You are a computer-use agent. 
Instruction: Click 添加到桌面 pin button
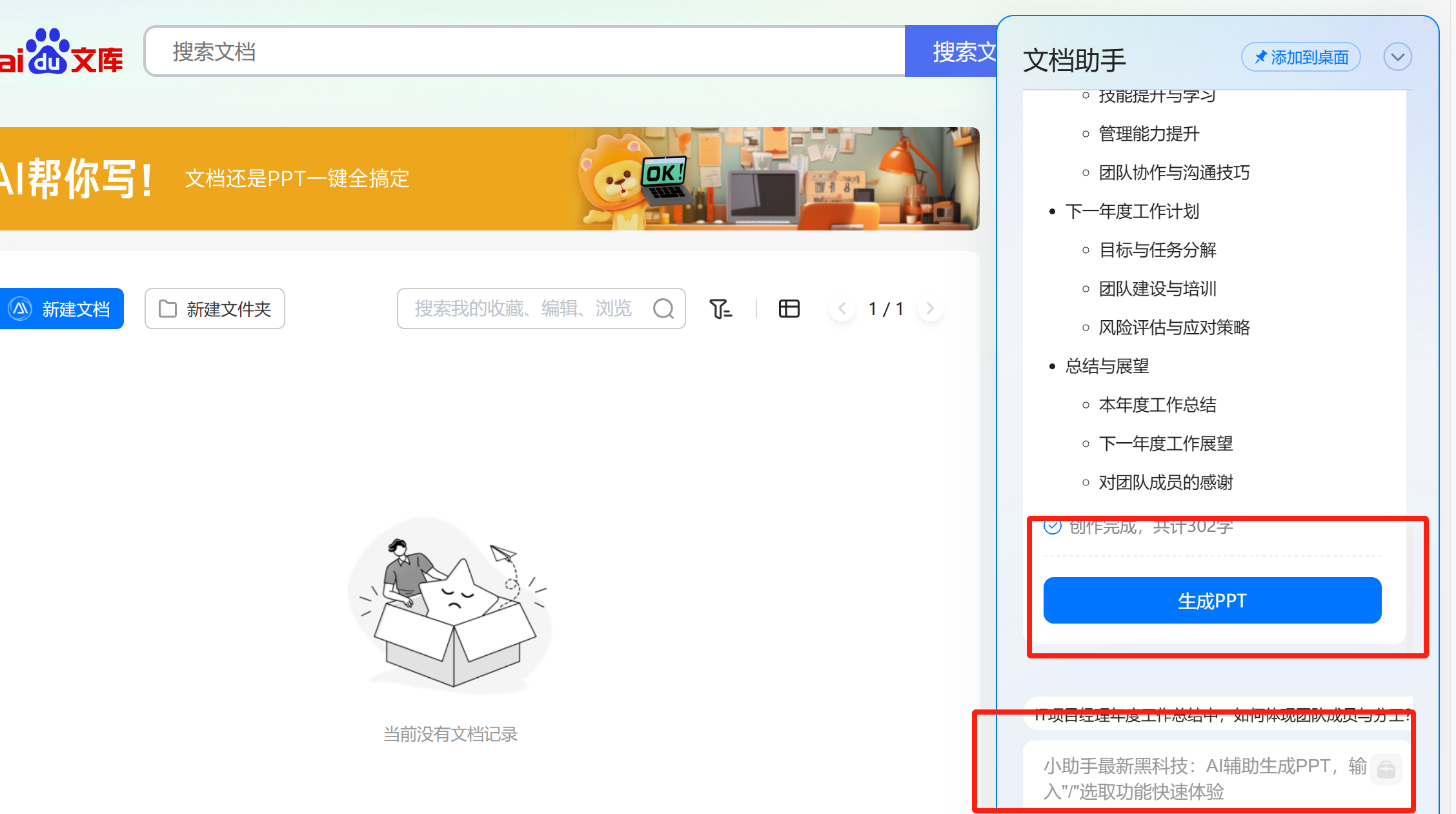click(x=1300, y=57)
